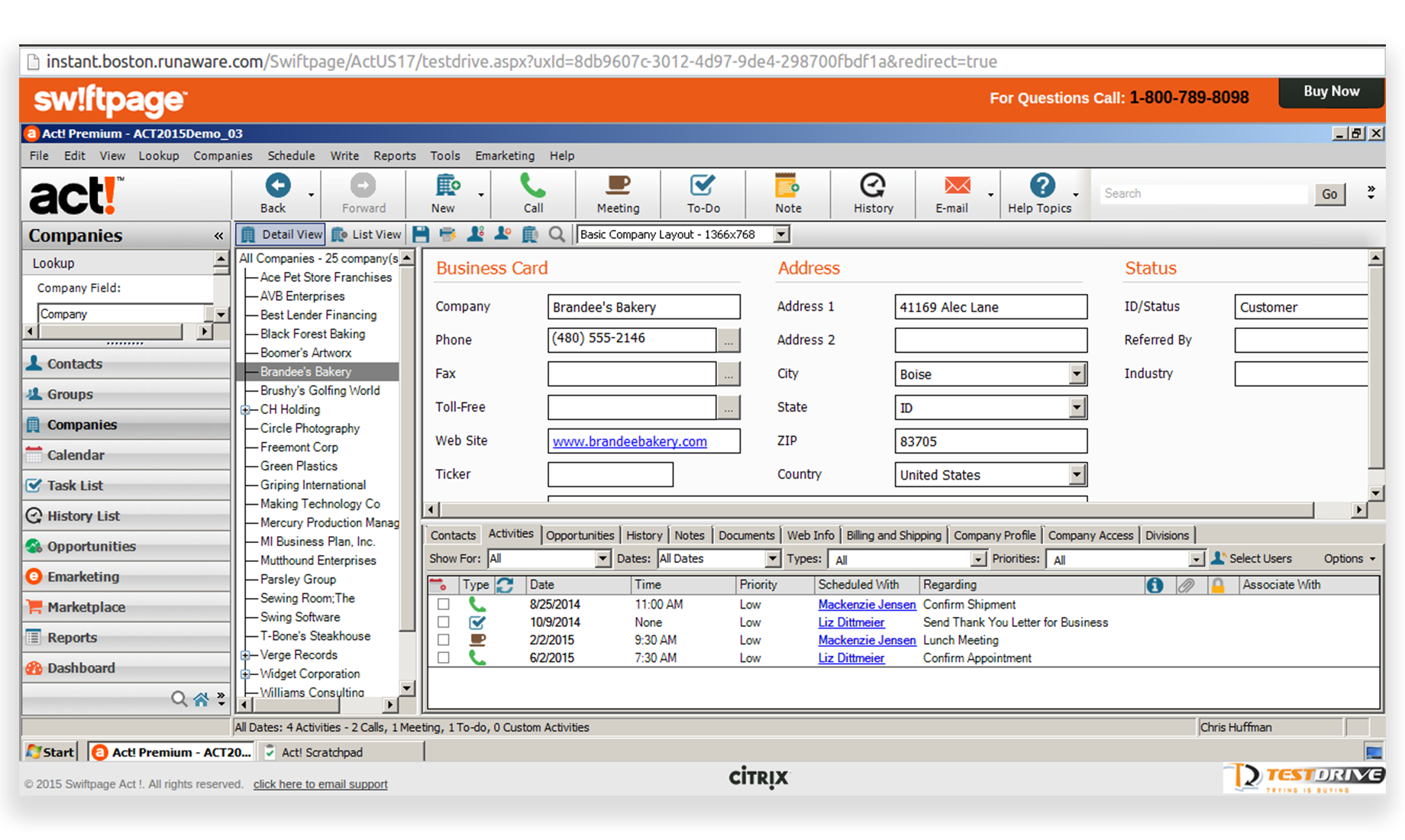1405x840 pixels.
Task: Click the quick print icon beside Save
Action: [x=447, y=234]
